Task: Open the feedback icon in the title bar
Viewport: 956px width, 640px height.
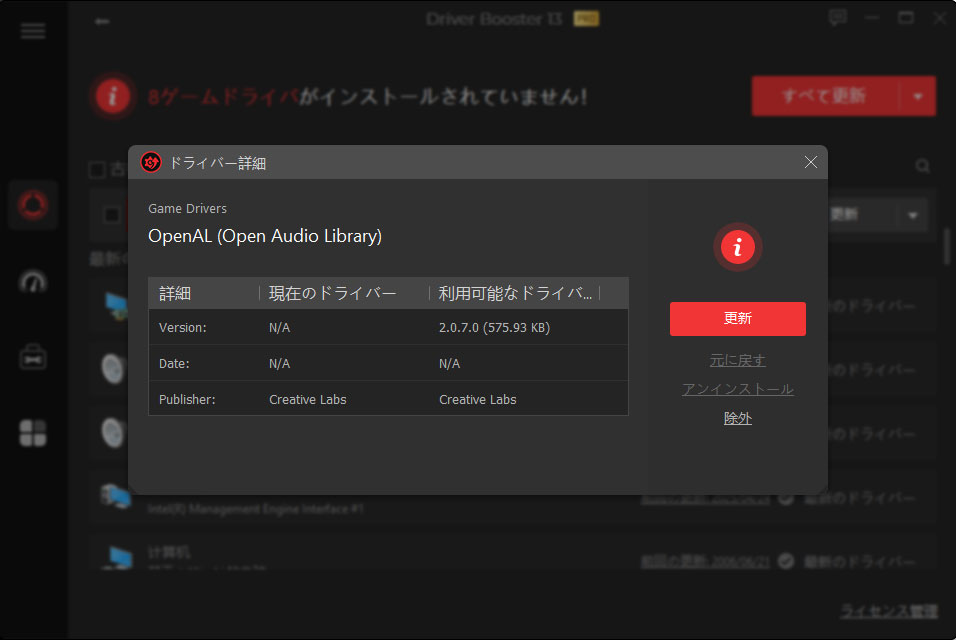Action: (838, 18)
